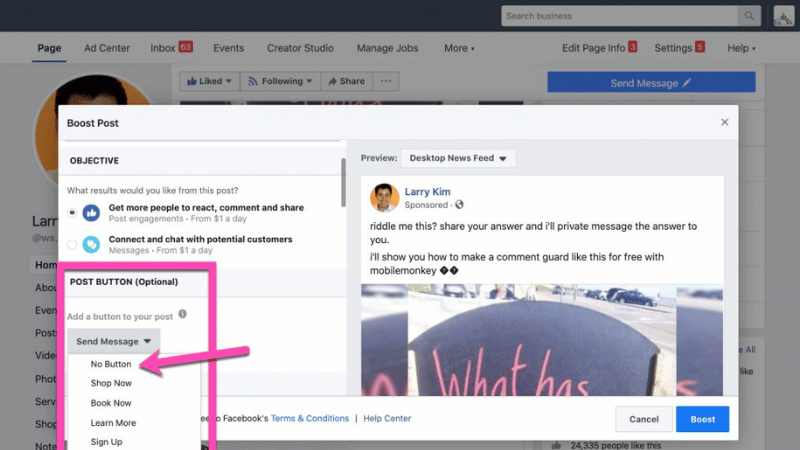Choose Book Now from the list
Viewport: 800px width, 450px height.
pyautogui.click(x=111, y=403)
